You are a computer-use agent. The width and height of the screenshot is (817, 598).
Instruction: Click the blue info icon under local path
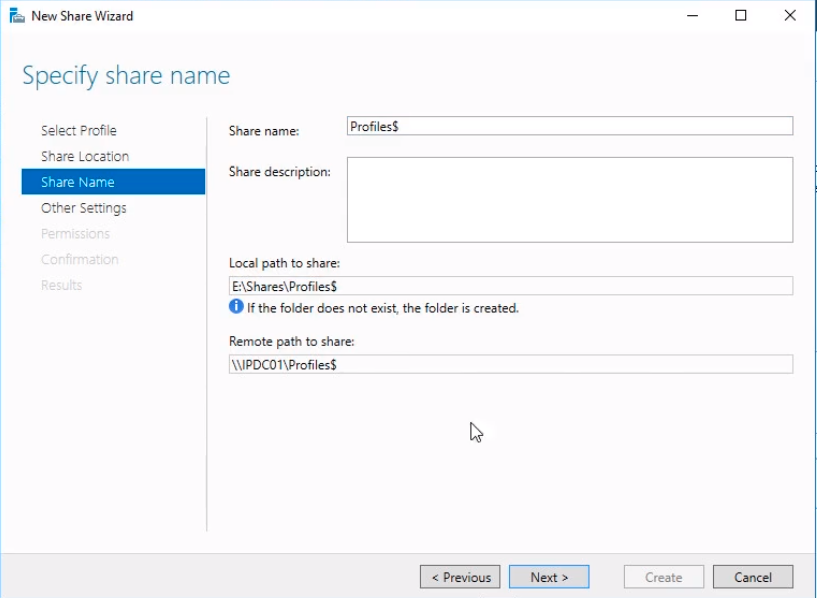point(236,308)
